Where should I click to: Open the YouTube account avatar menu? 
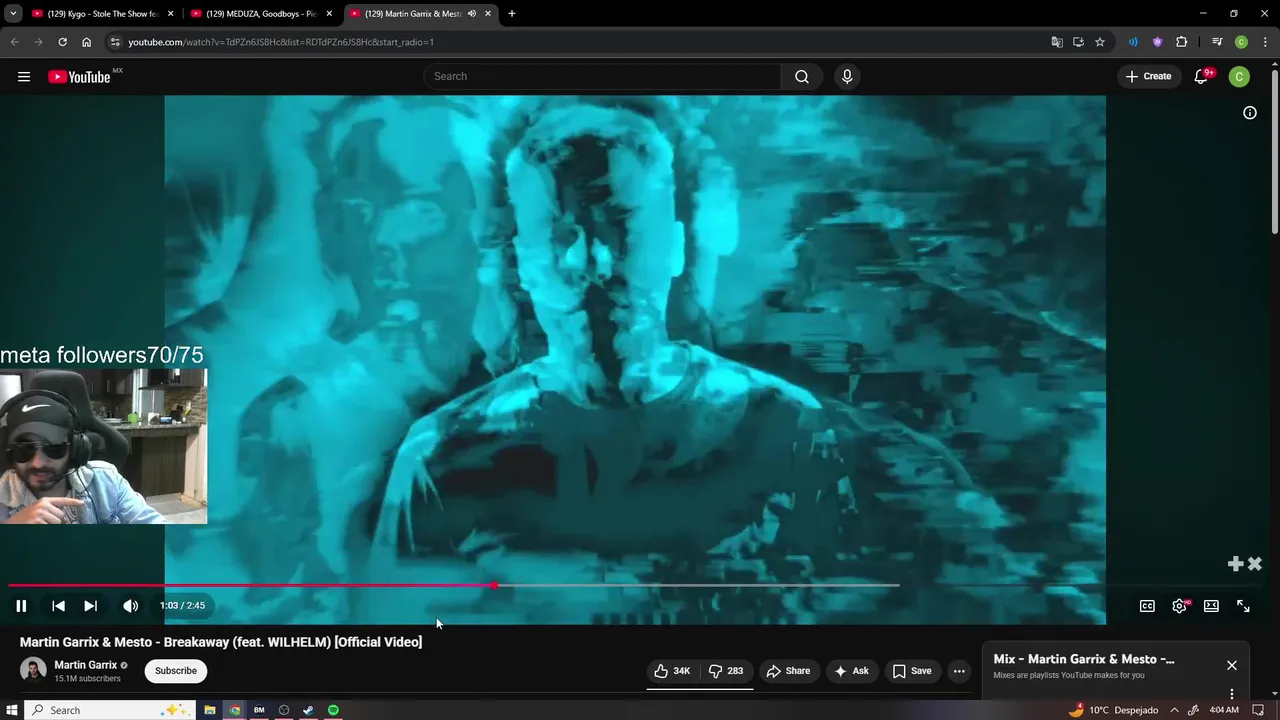[x=1239, y=77]
